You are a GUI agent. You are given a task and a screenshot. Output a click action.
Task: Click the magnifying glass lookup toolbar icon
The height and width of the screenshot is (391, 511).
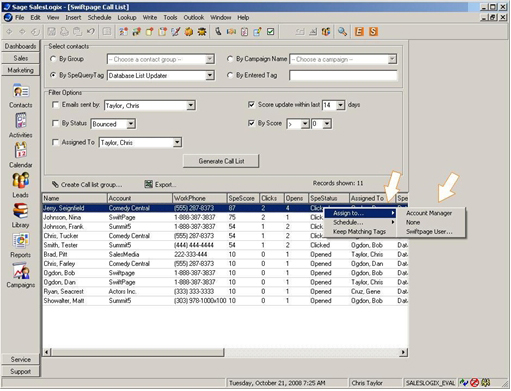(x=342, y=32)
